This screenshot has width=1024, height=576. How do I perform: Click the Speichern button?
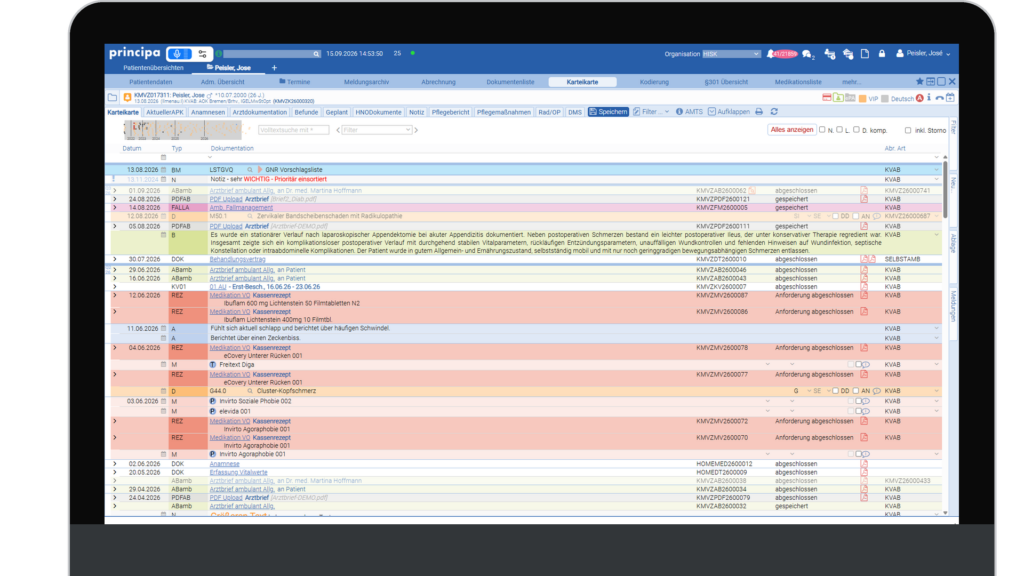(608, 112)
